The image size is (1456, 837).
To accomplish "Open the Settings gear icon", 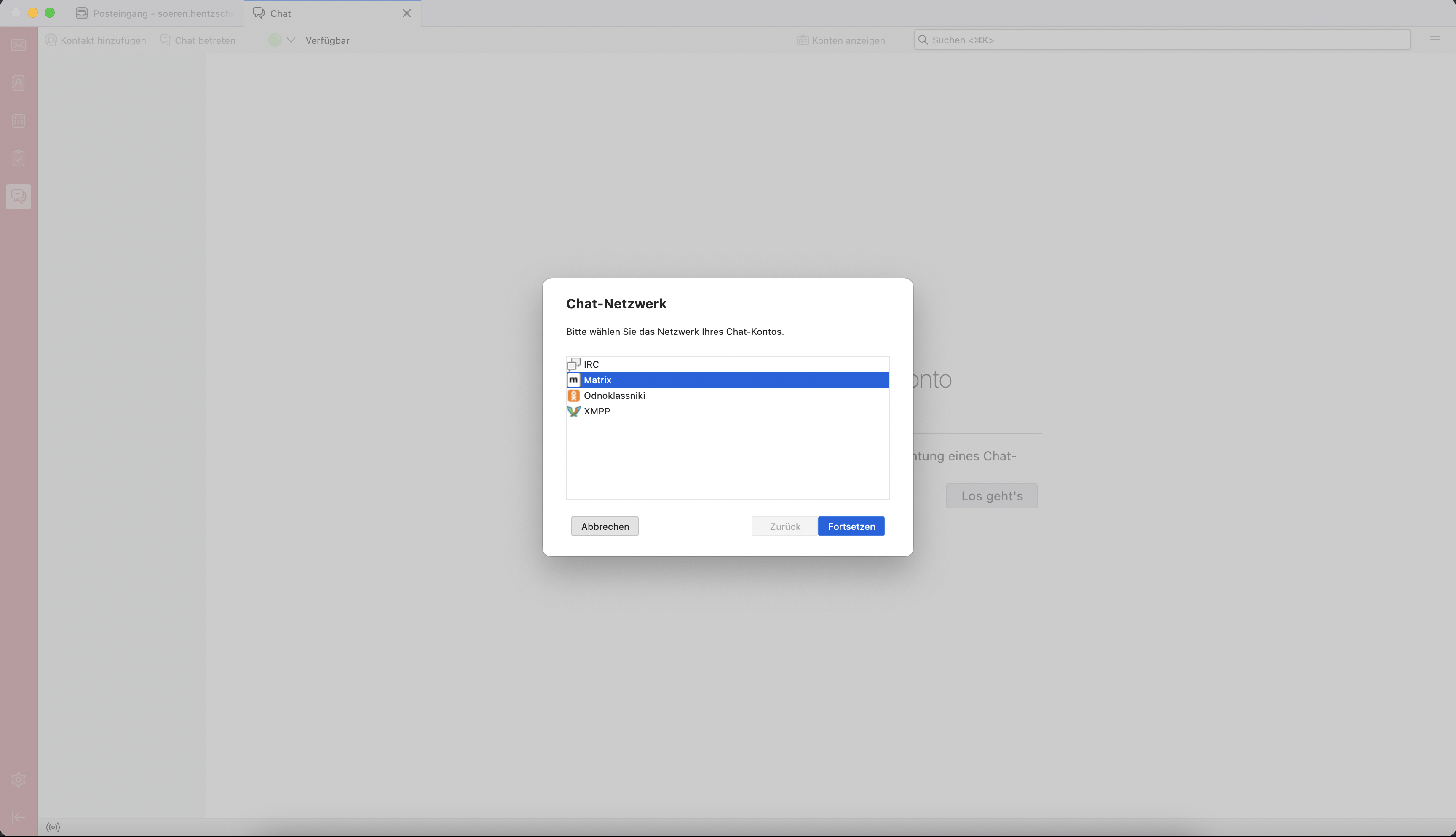I will 19,780.
